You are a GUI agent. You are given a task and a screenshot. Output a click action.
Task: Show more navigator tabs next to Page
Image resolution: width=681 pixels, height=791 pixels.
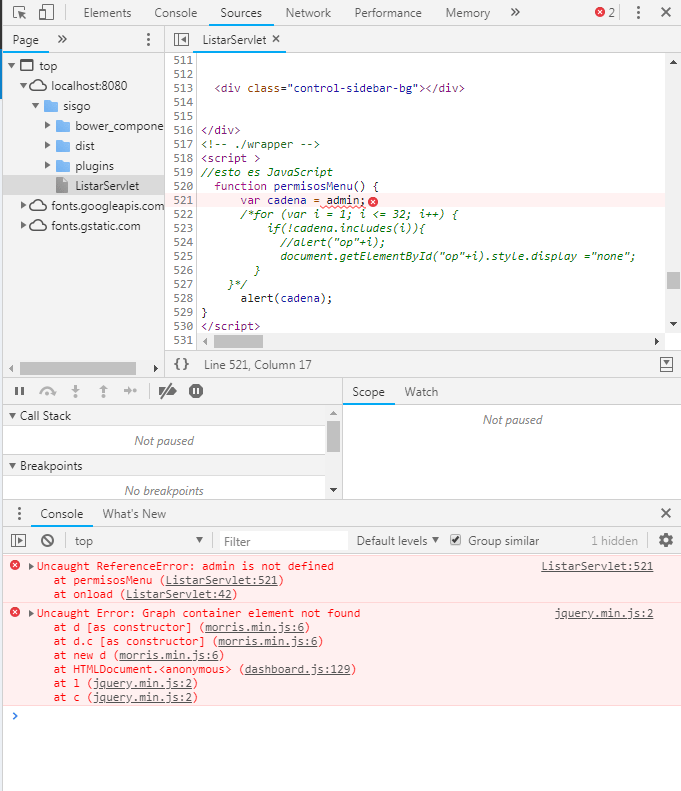(x=62, y=39)
